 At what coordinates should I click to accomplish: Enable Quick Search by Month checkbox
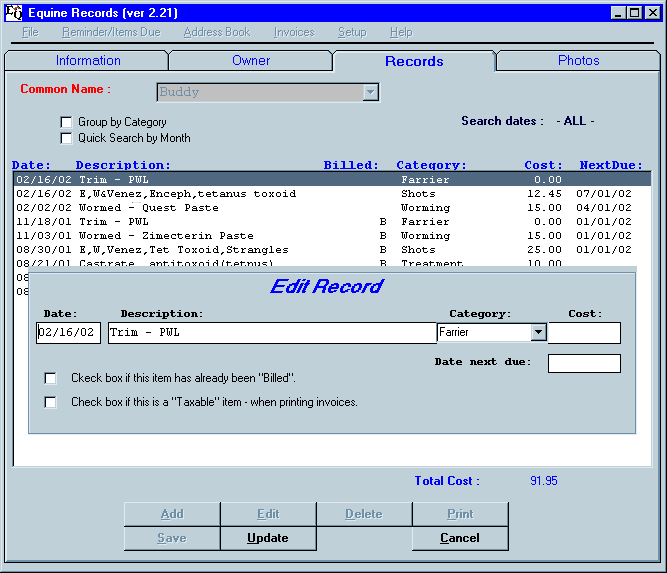tap(67, 138)
